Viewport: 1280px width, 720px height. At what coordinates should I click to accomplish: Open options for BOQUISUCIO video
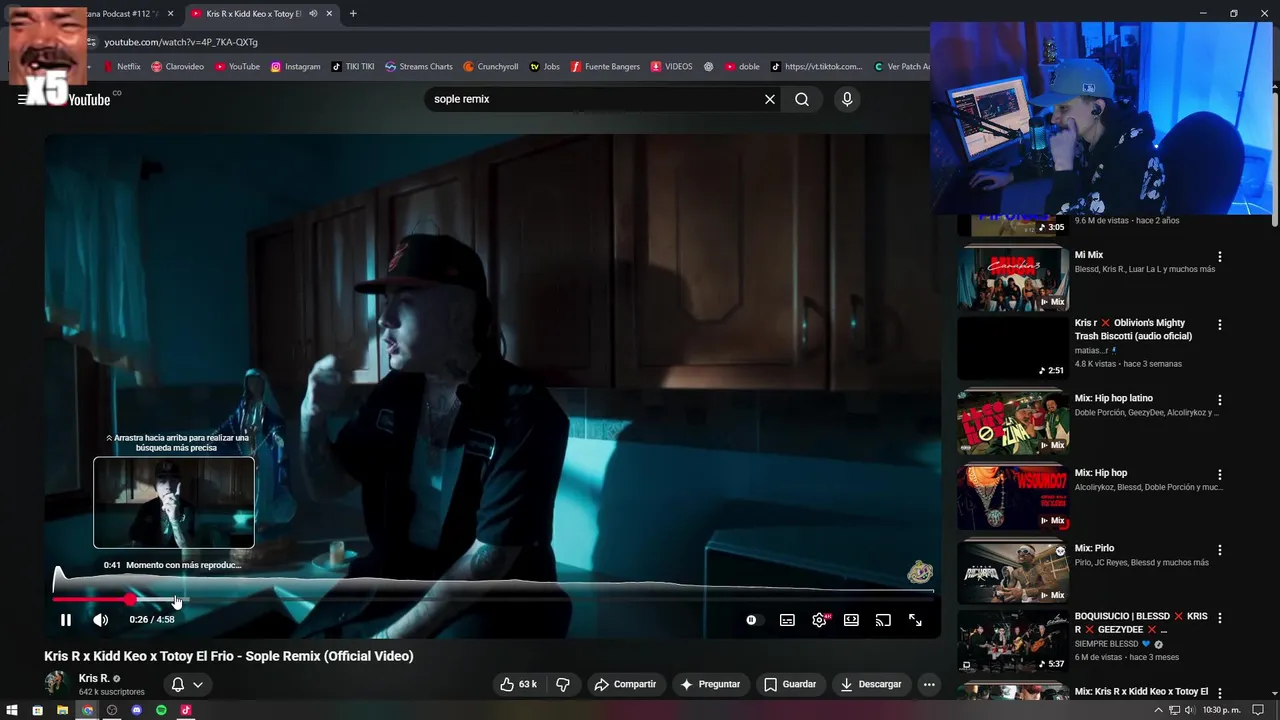coord(1219,618)
